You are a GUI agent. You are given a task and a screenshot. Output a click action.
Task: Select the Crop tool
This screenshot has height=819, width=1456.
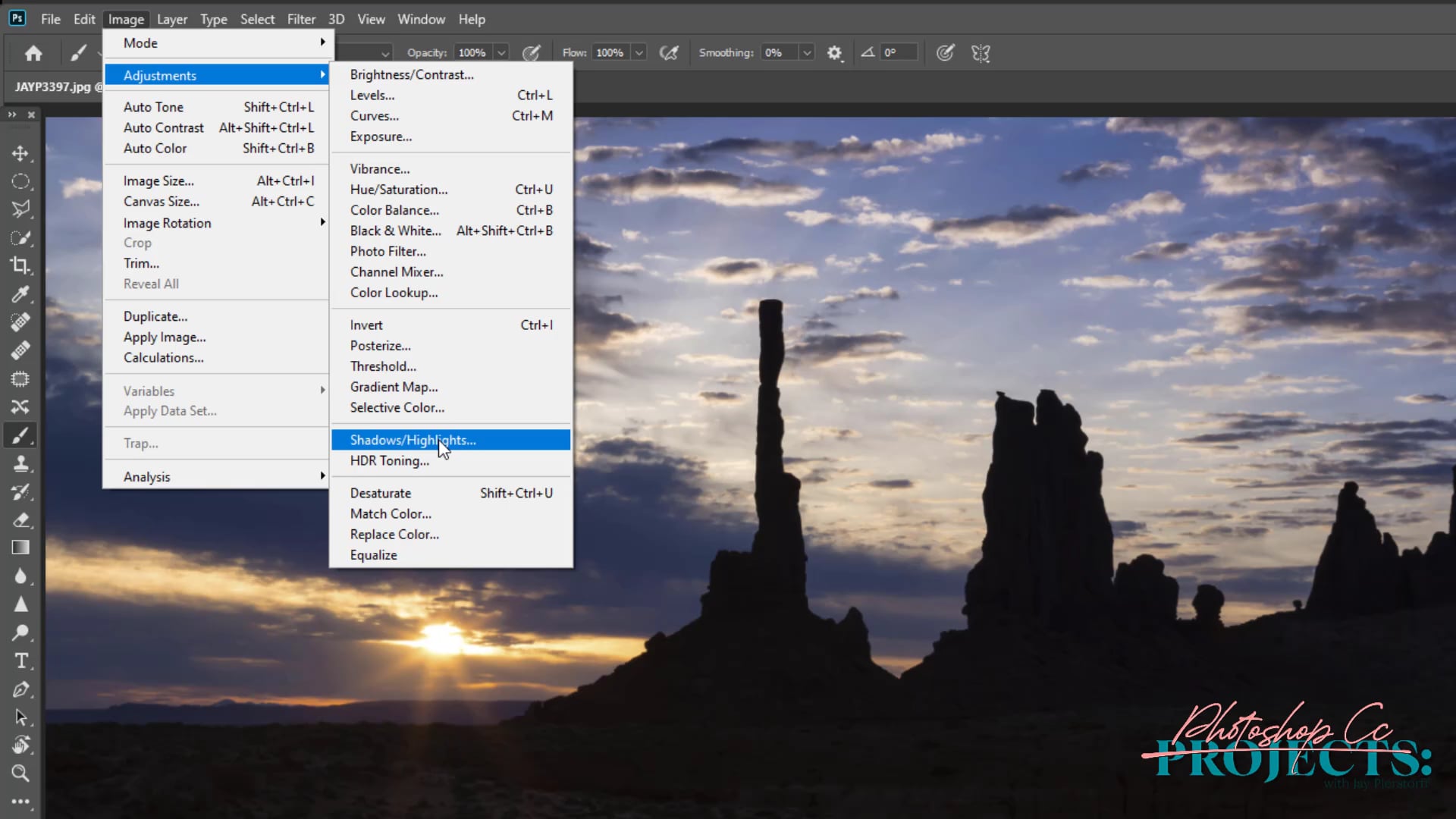[x=20, y=265]
